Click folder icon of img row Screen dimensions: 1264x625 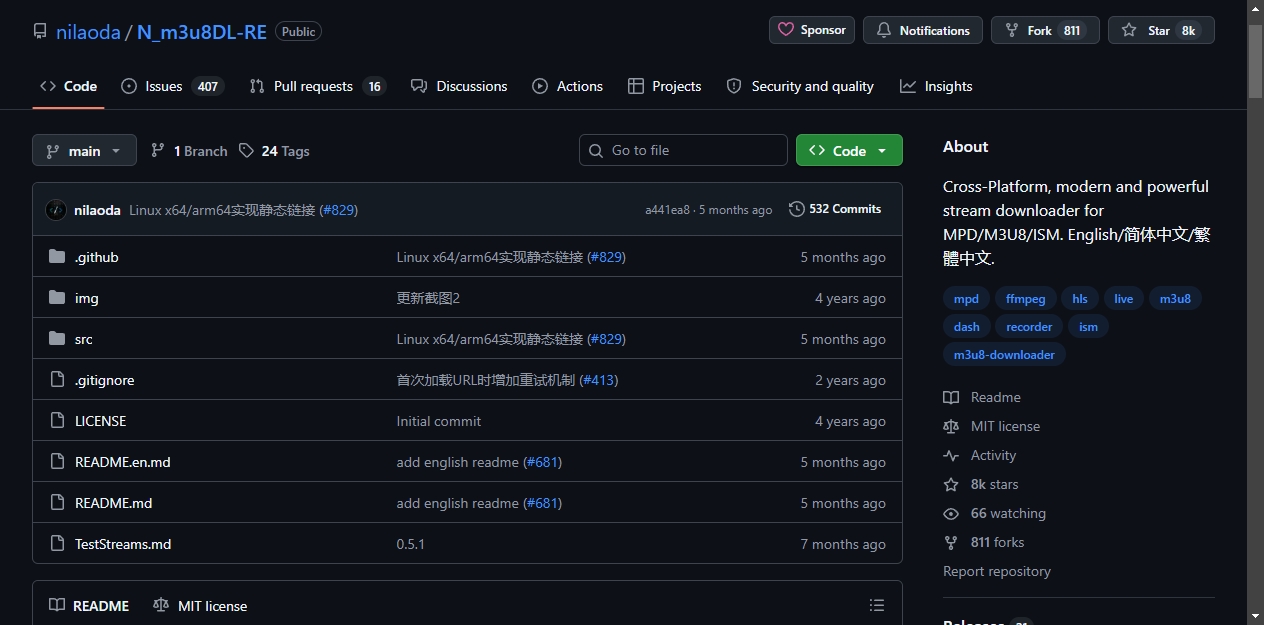click(57, 298)
